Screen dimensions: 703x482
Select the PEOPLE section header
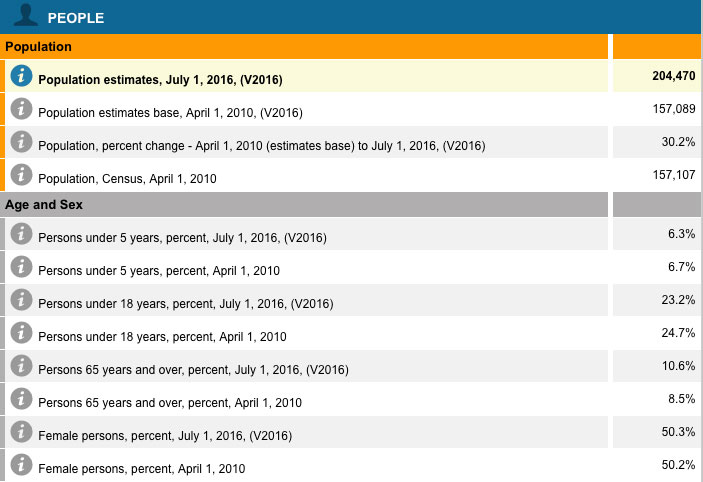point(76,17)
